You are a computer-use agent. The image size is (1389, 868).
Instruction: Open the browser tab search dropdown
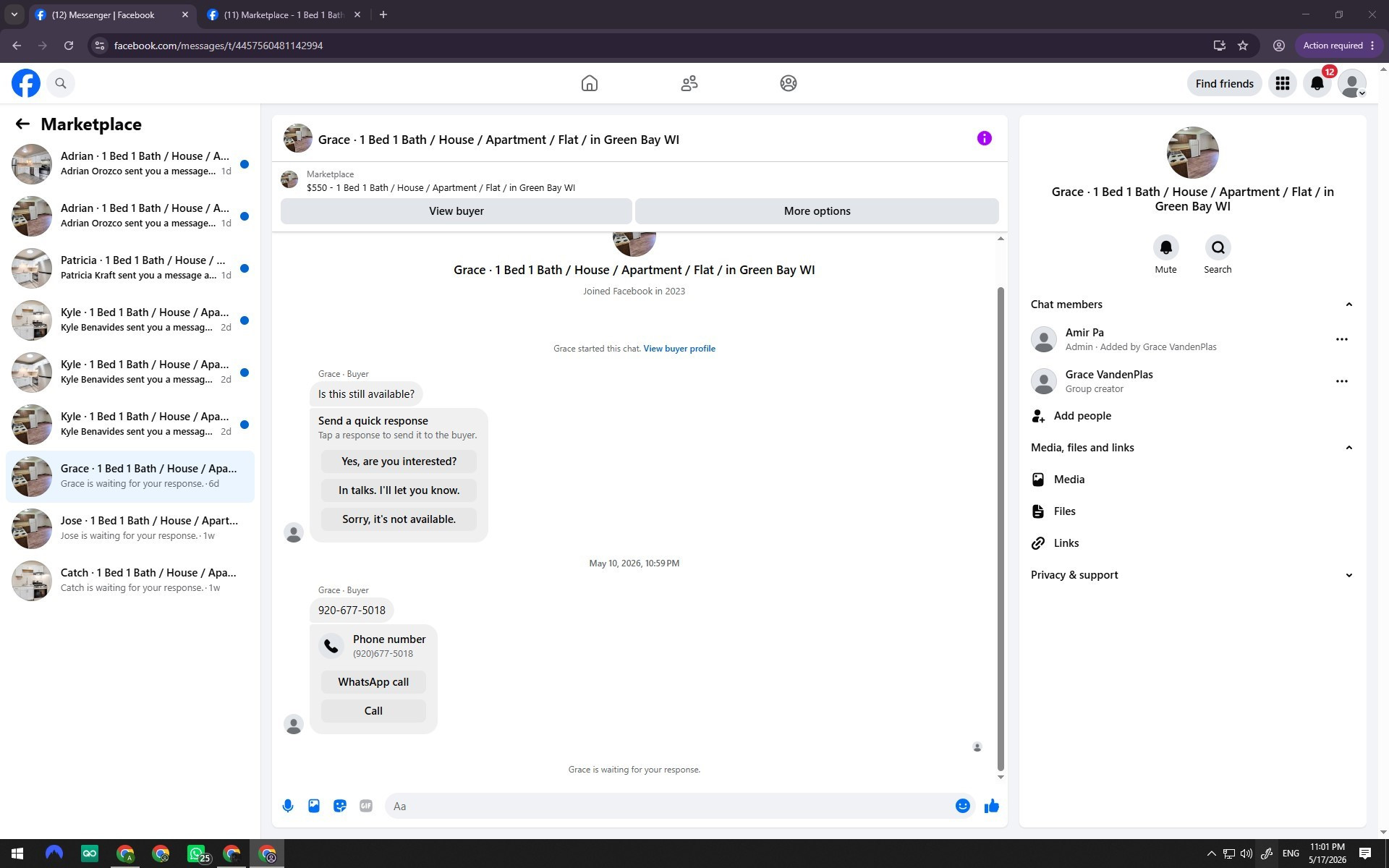(14, 14)
